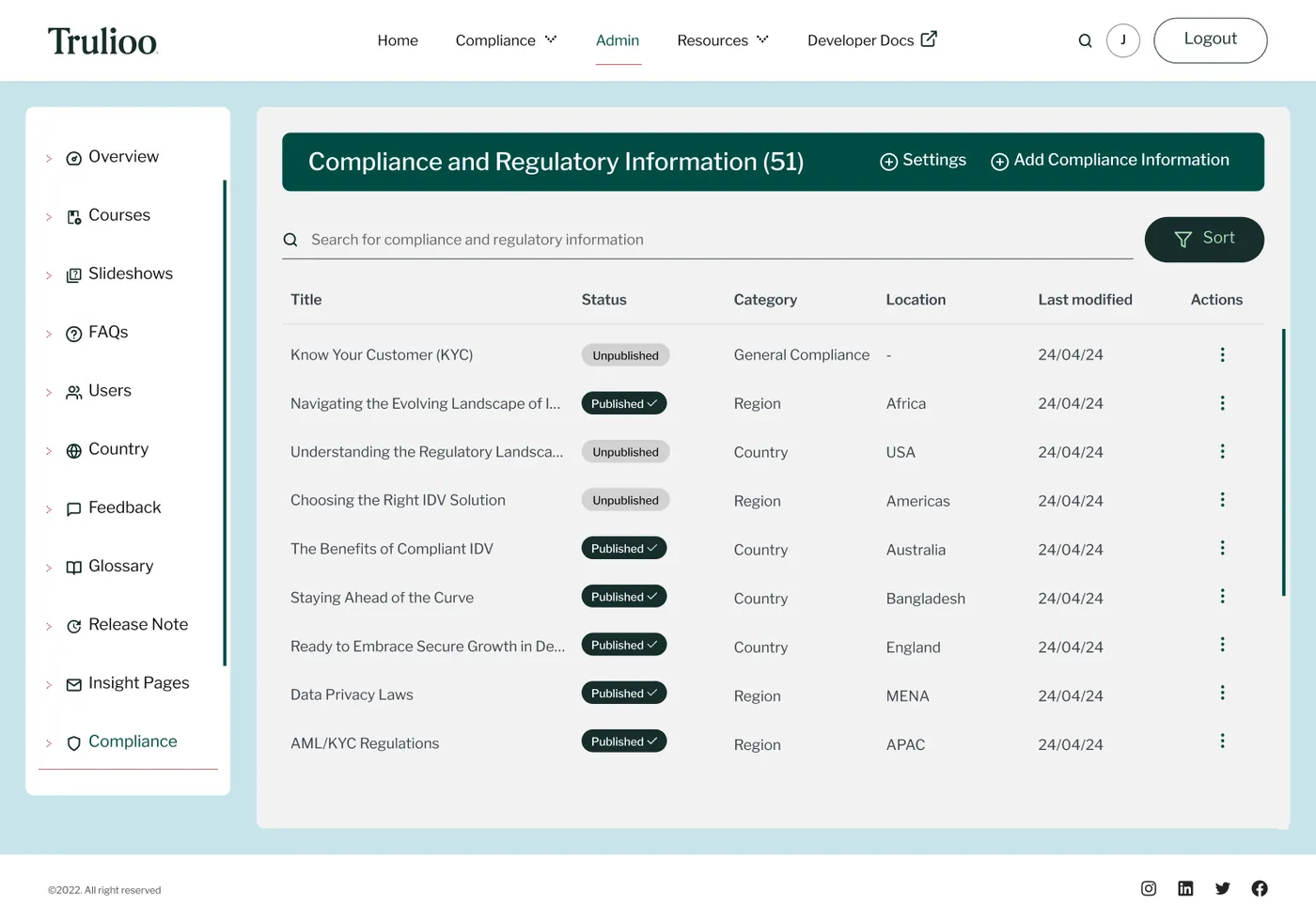The width and height of the screenshot is (1316, 921).
Task: Open Insight Pages label in sidebar
Action: 139,683
